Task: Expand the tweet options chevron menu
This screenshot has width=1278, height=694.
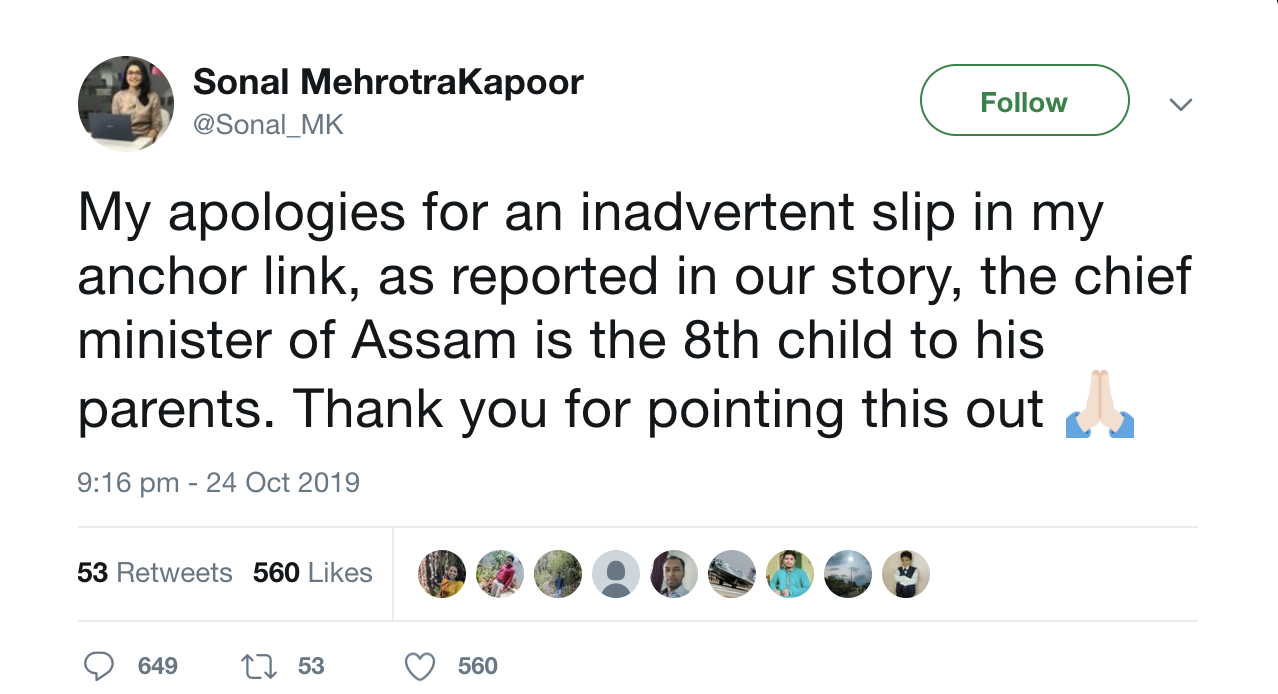Action: (x=1181, y=104)
